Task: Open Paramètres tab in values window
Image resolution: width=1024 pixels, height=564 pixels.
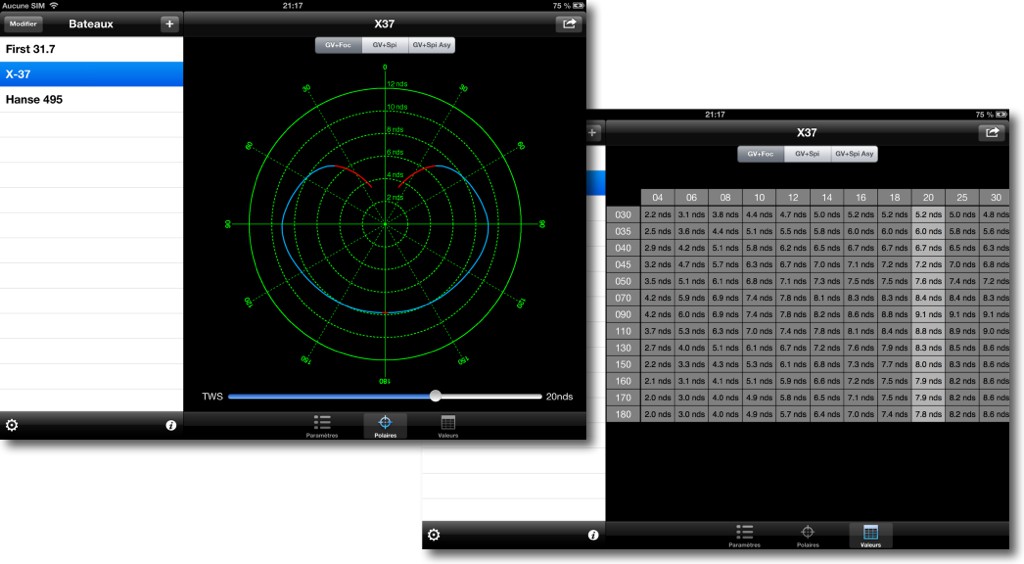Action: tap(744, 536)
